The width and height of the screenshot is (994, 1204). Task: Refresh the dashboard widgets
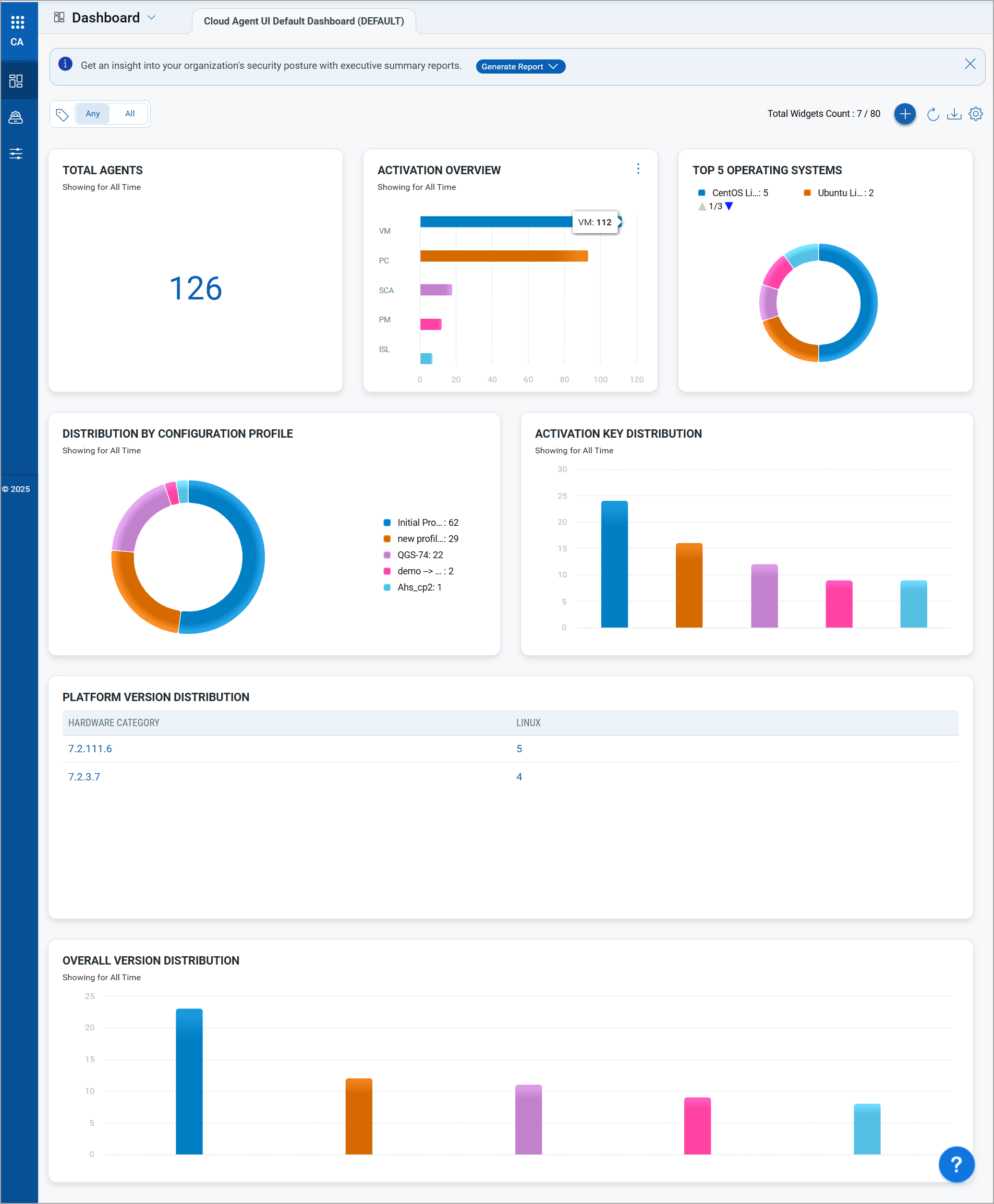click(x=932, y=114)
